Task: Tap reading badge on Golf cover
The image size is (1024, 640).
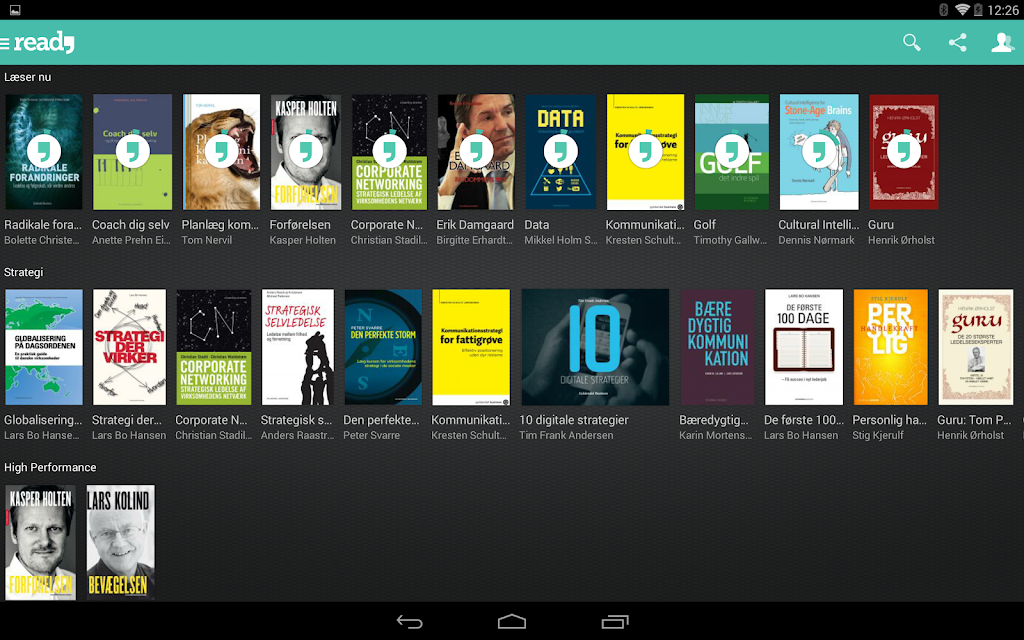Action: [731, 151]
